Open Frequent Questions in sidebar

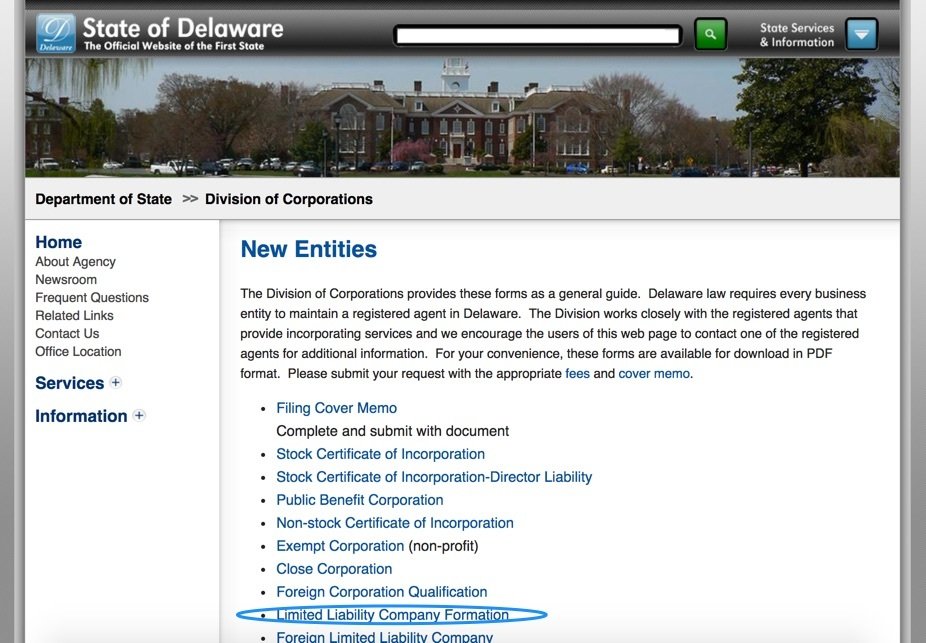coord(92,298)
